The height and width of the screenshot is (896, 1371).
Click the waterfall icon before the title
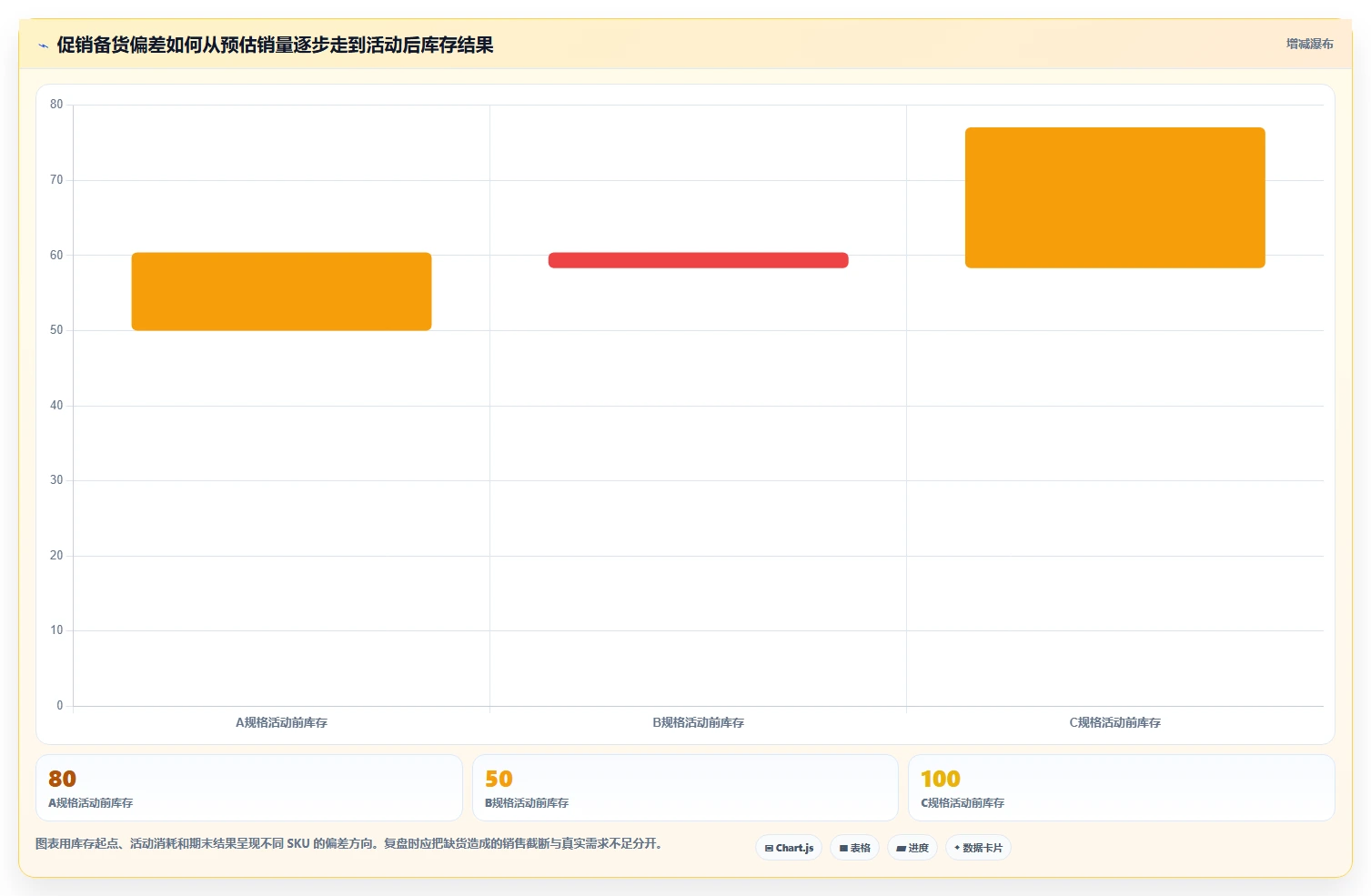43,45
